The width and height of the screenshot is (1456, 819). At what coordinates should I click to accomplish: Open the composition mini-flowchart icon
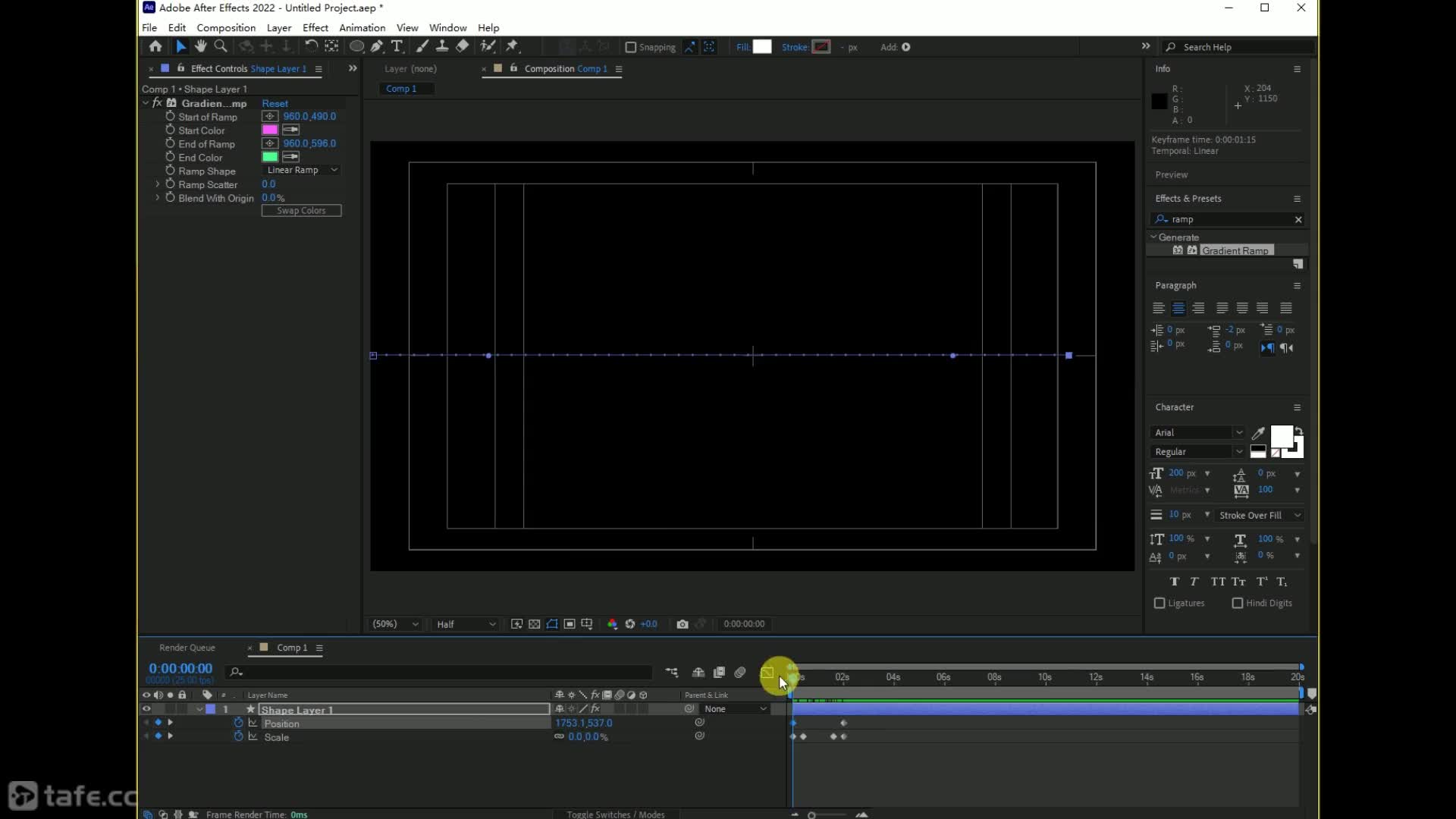point(672,673)
